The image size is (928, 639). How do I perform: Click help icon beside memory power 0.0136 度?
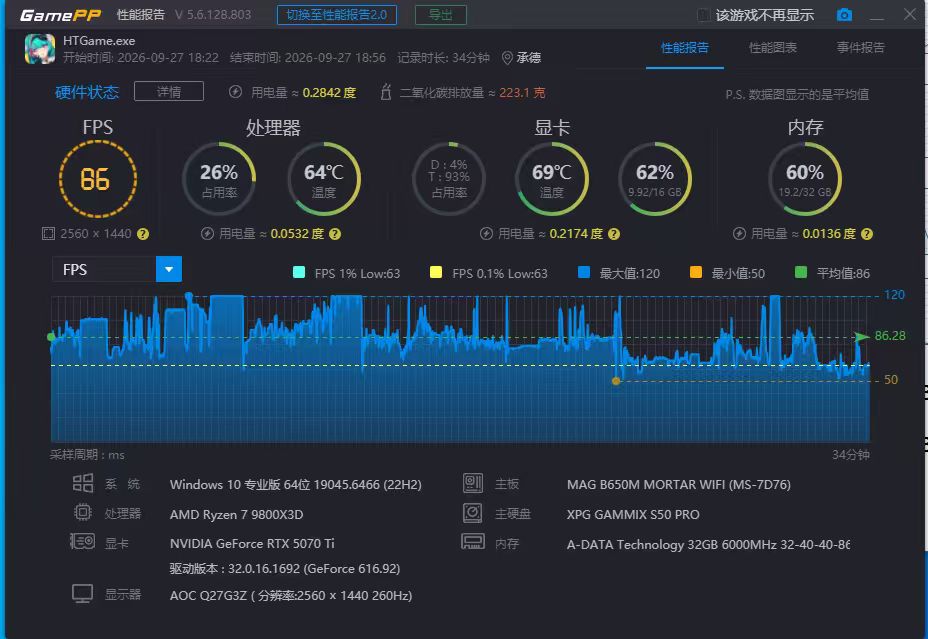(x=867, y=234)
